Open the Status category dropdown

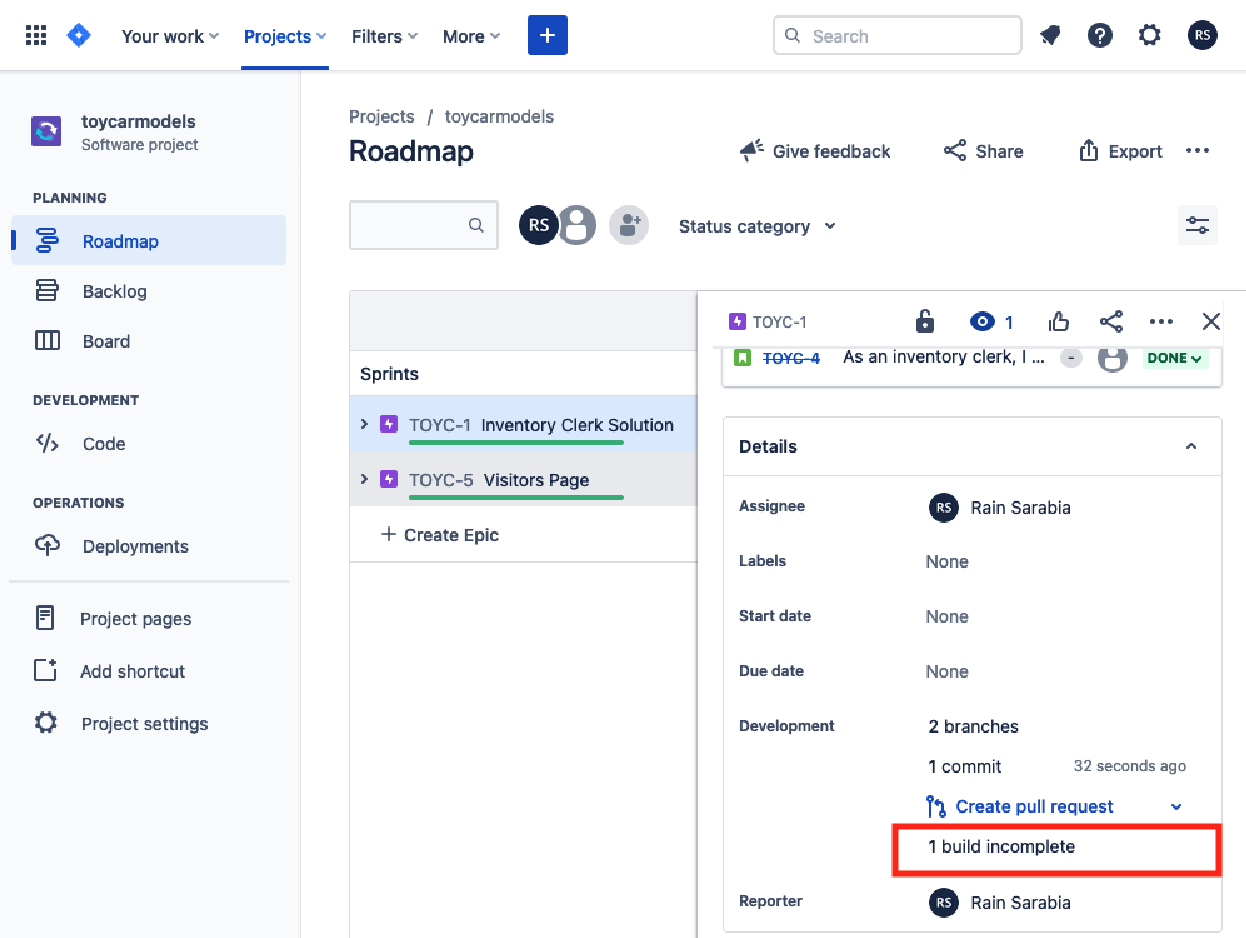click(757, 226)
